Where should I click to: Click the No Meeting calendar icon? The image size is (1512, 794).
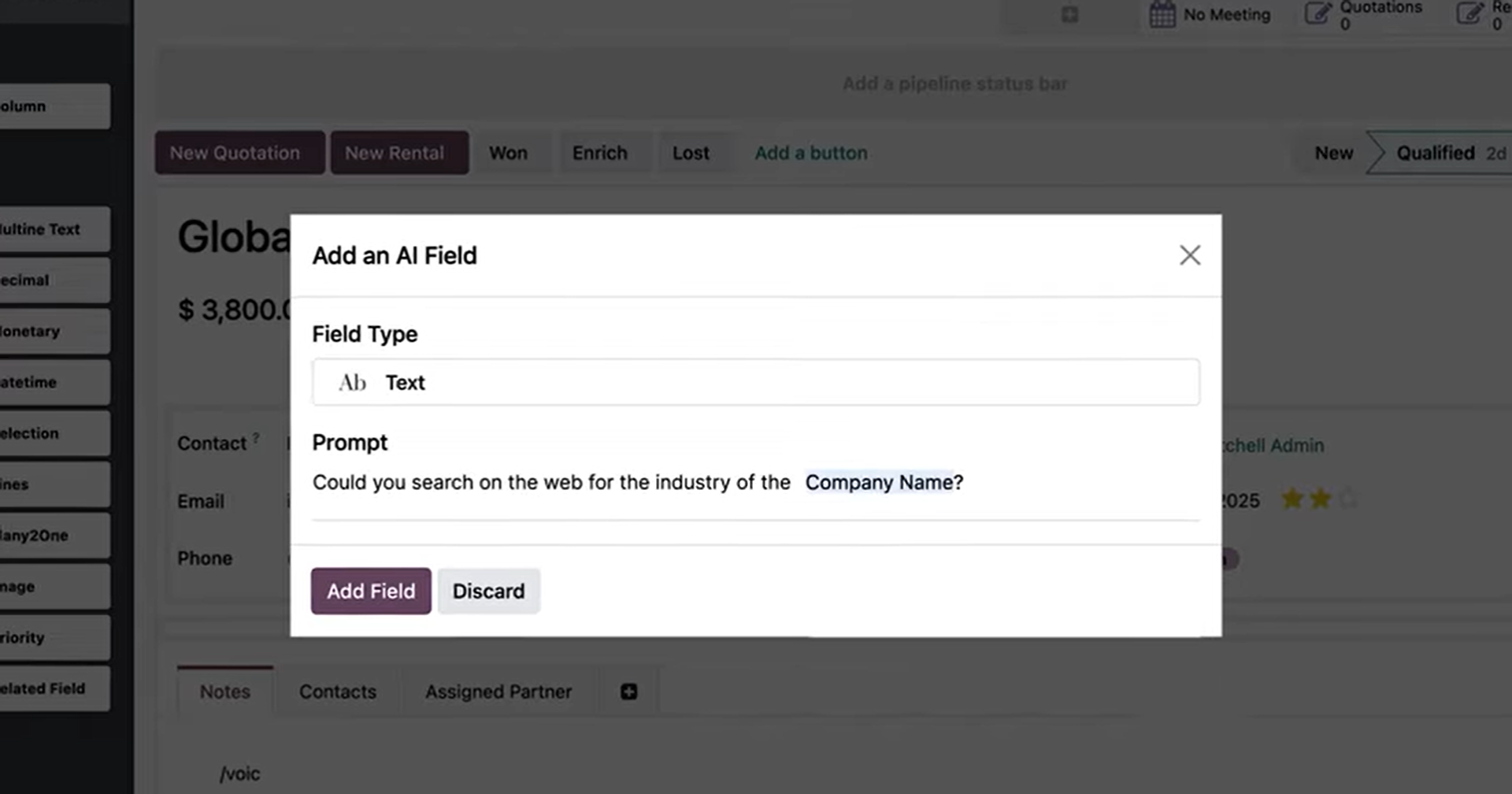click(1162, 14)
